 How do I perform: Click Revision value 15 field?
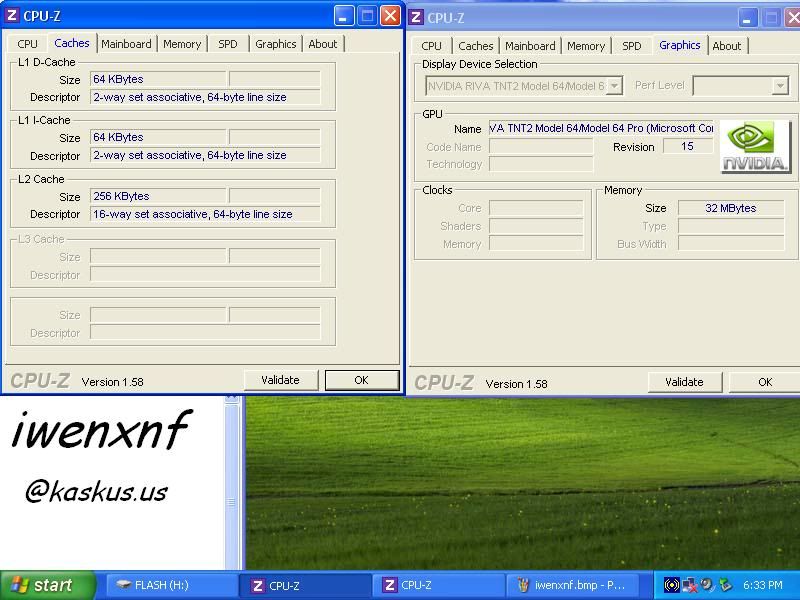click(688, 146)
